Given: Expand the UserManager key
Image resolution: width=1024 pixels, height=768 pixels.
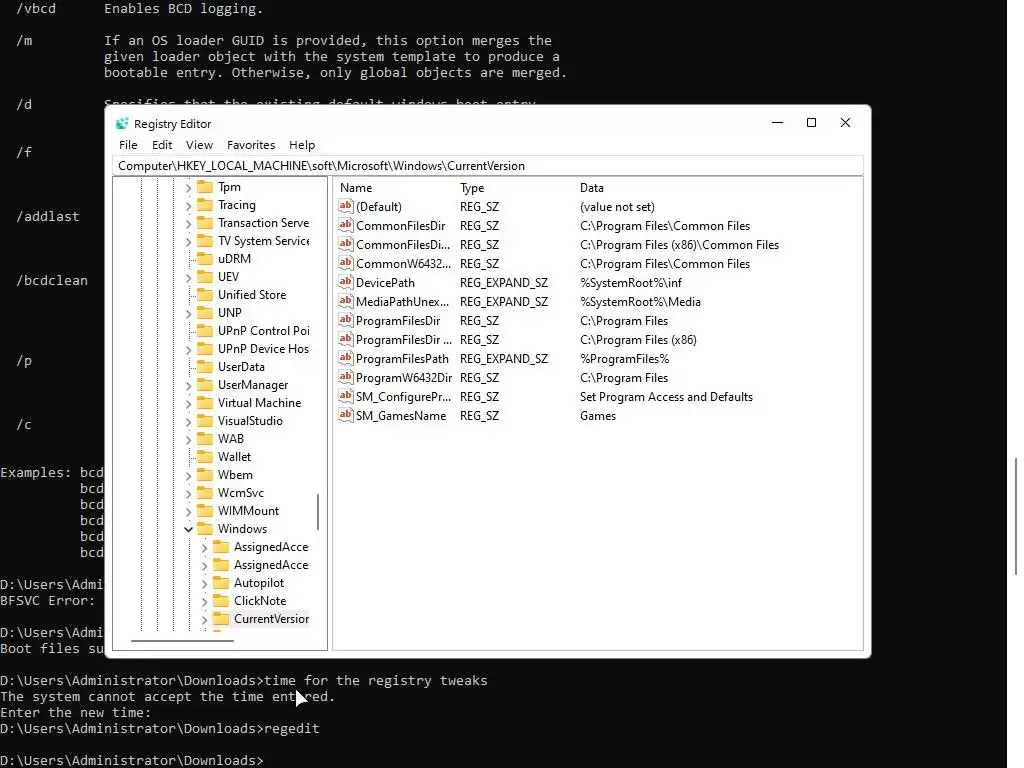Looking at the screenshot, I should tap(188, 385).
